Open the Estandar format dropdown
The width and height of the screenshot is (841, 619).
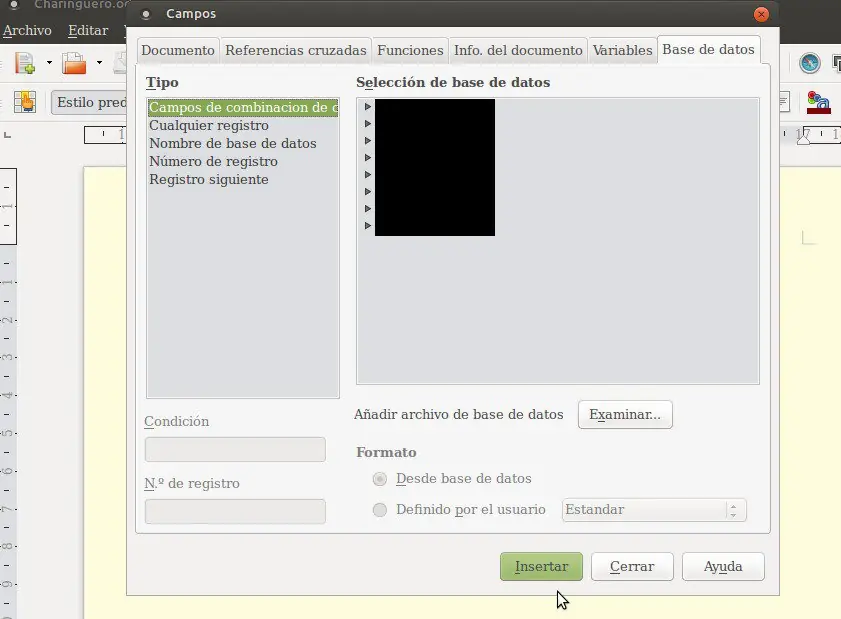pyautogui.click(x=654, y=510)
